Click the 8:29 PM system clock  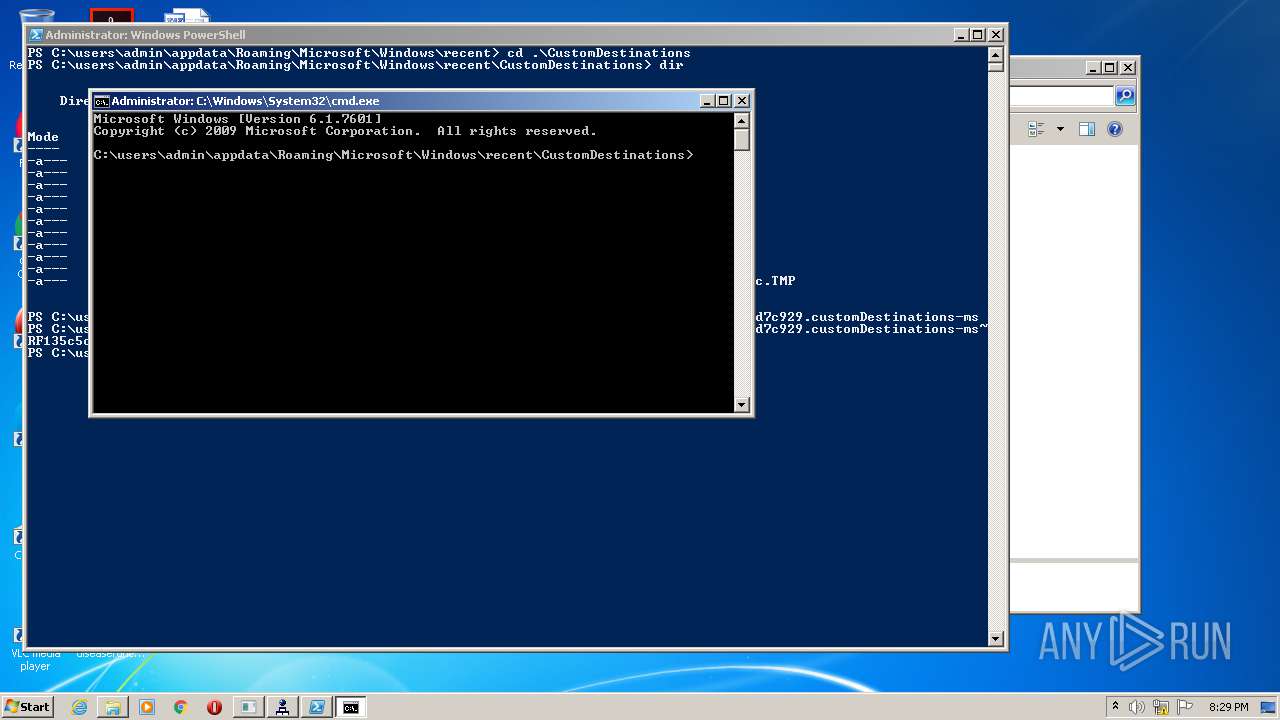point(1228,707)
